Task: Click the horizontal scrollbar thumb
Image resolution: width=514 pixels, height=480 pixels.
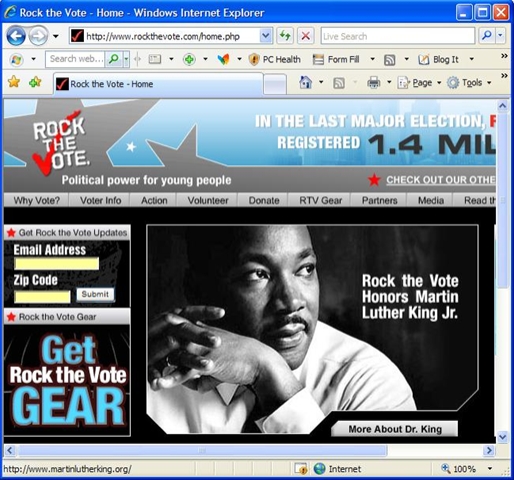Action: pyautogui.click(x=202, y=451)
